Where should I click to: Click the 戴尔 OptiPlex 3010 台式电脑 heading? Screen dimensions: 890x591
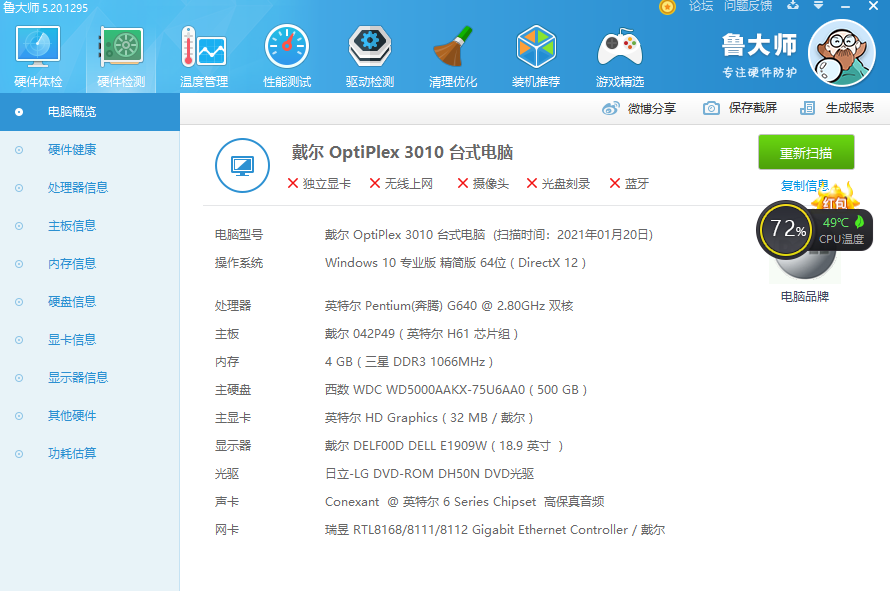[402, 152]
